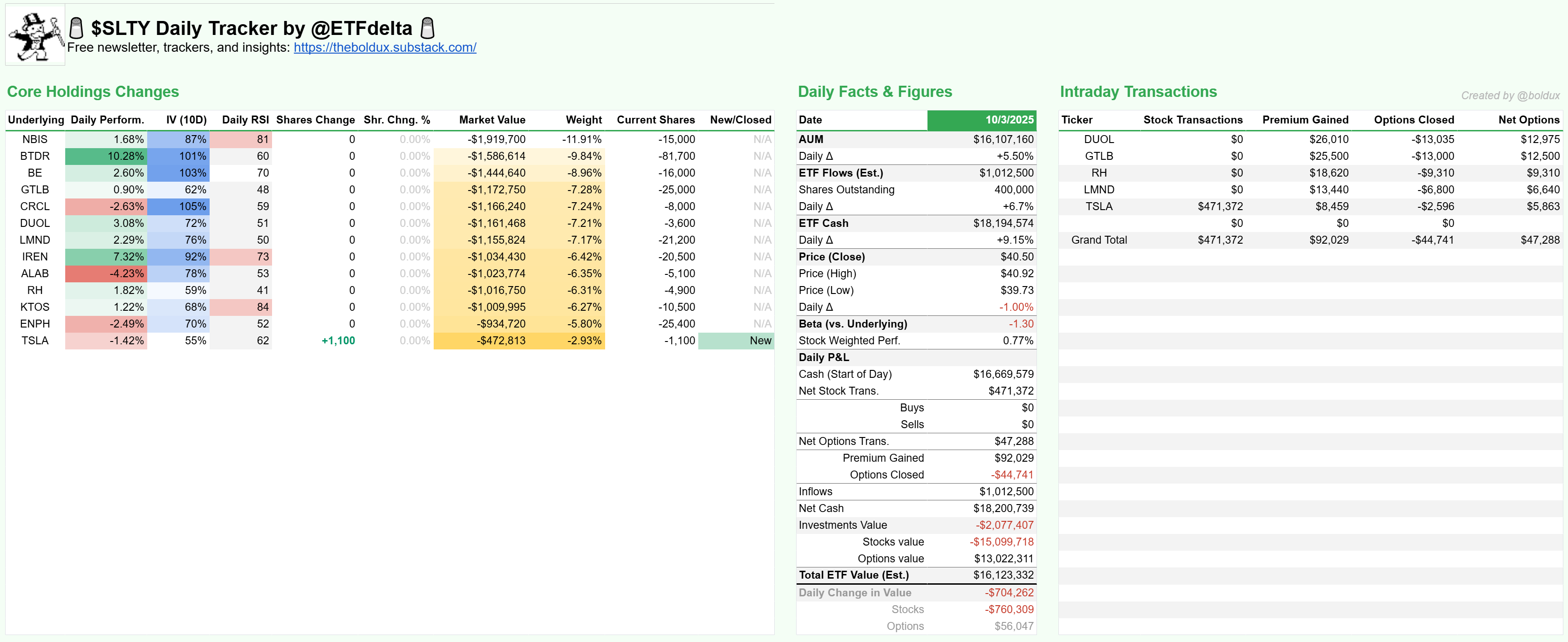The height and width of the screenshot is (642, 1568).
Task: Click the 'Created by @boldux' text
Action: (1510, 96)
